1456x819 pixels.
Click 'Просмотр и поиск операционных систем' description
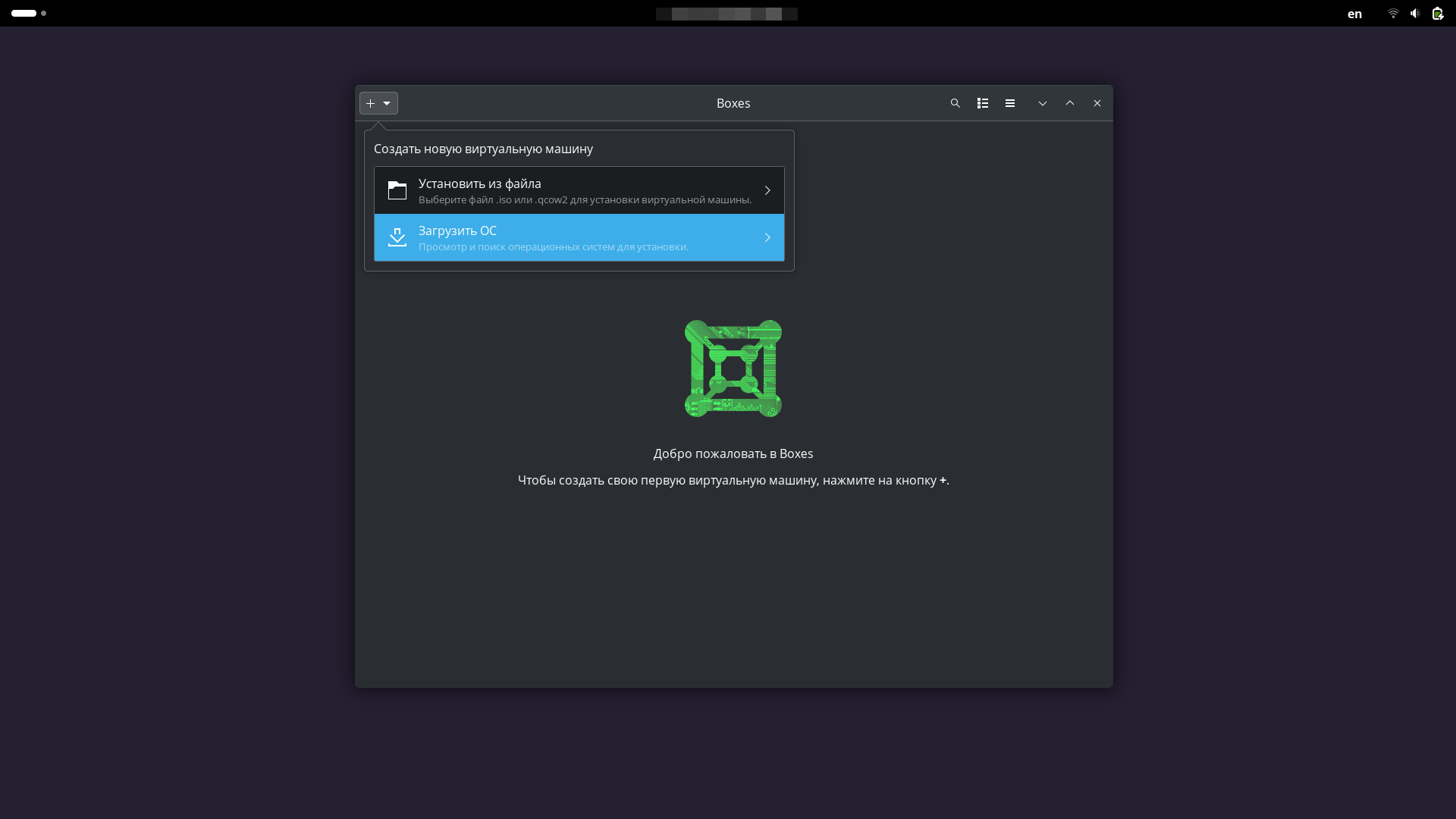[554, 247]
